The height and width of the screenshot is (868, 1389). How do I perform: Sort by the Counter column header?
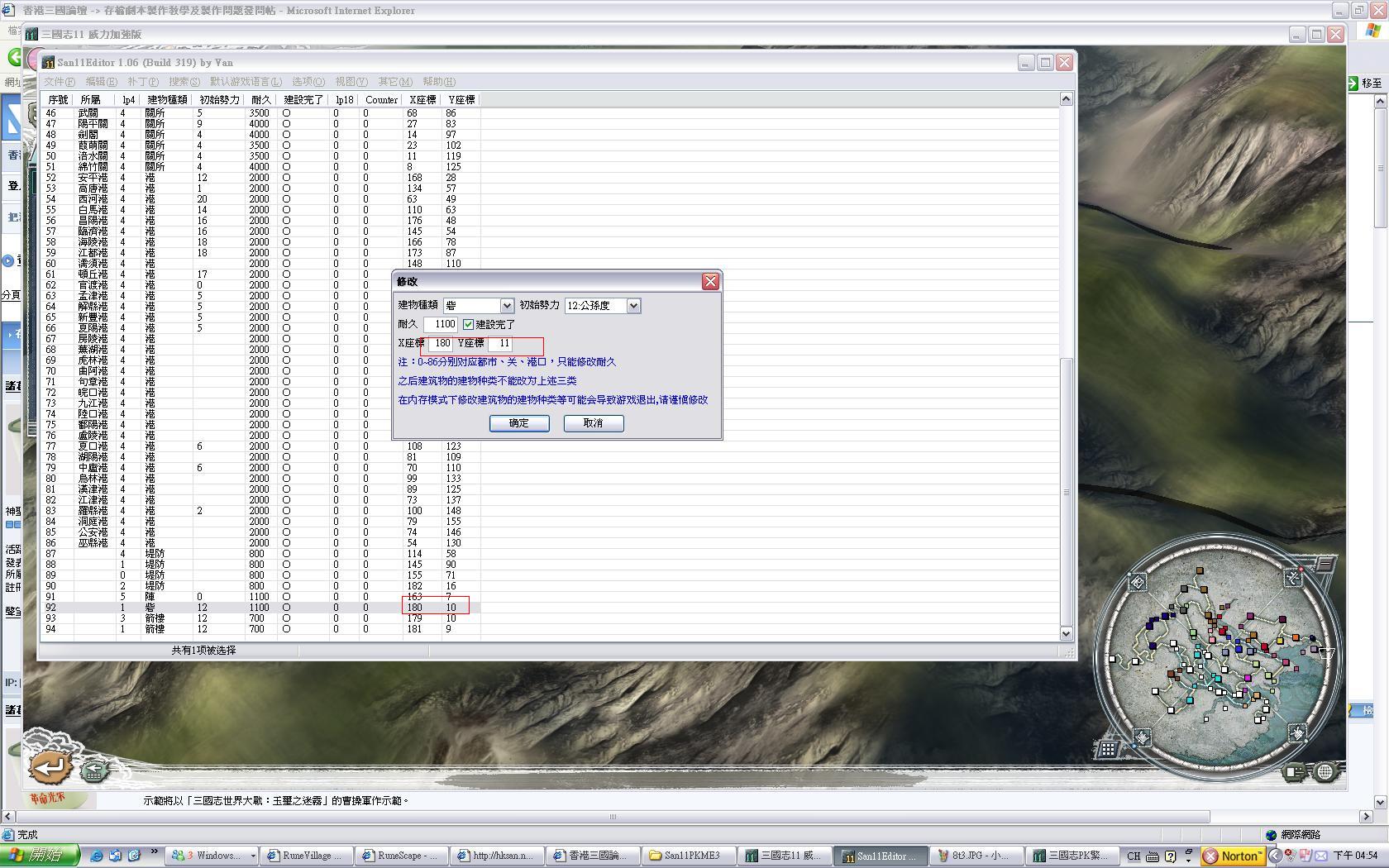(381, 100)
